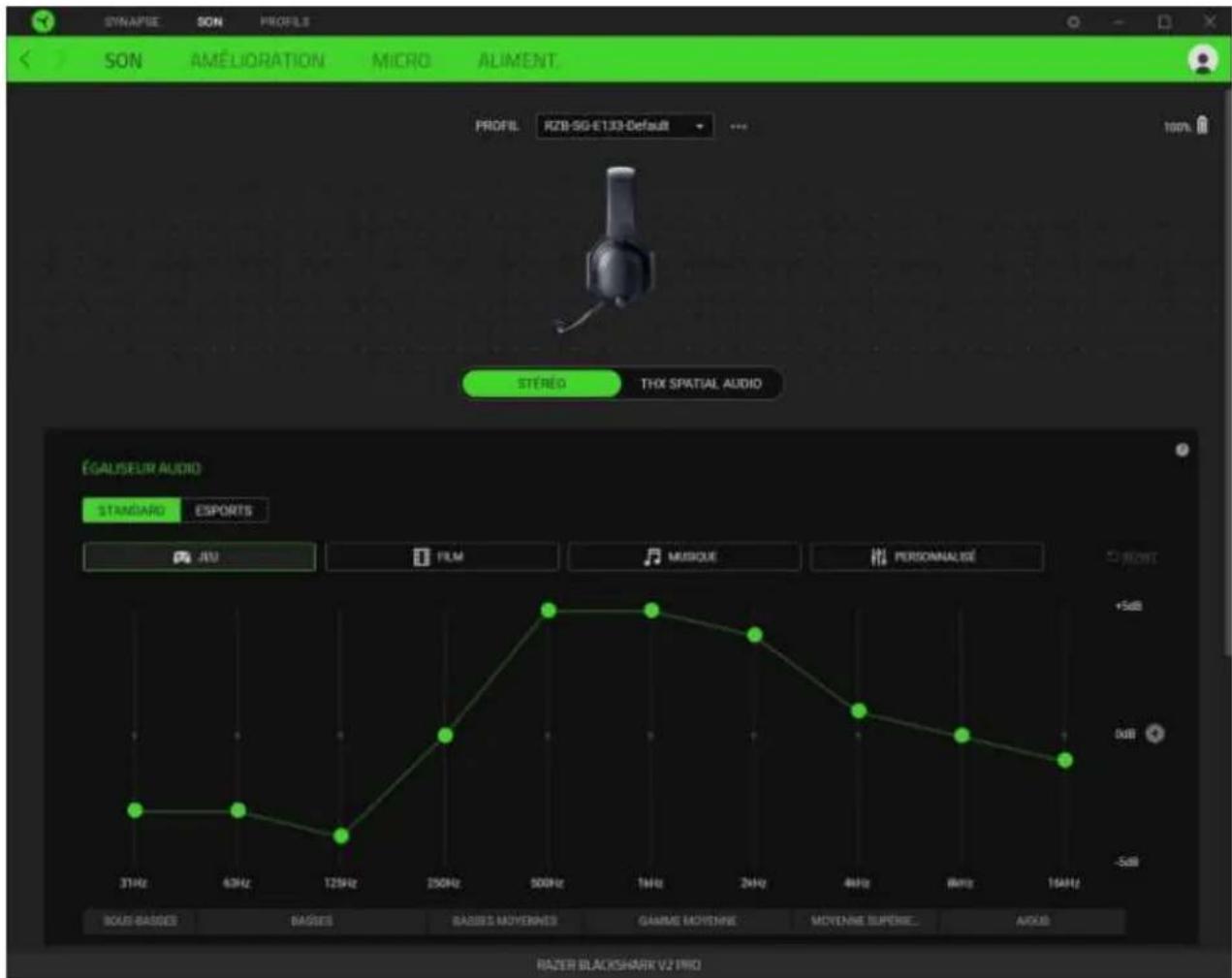Open the SYNAPSE top menu tab
Screen dimensions: 1232x978
click(132, 21)
